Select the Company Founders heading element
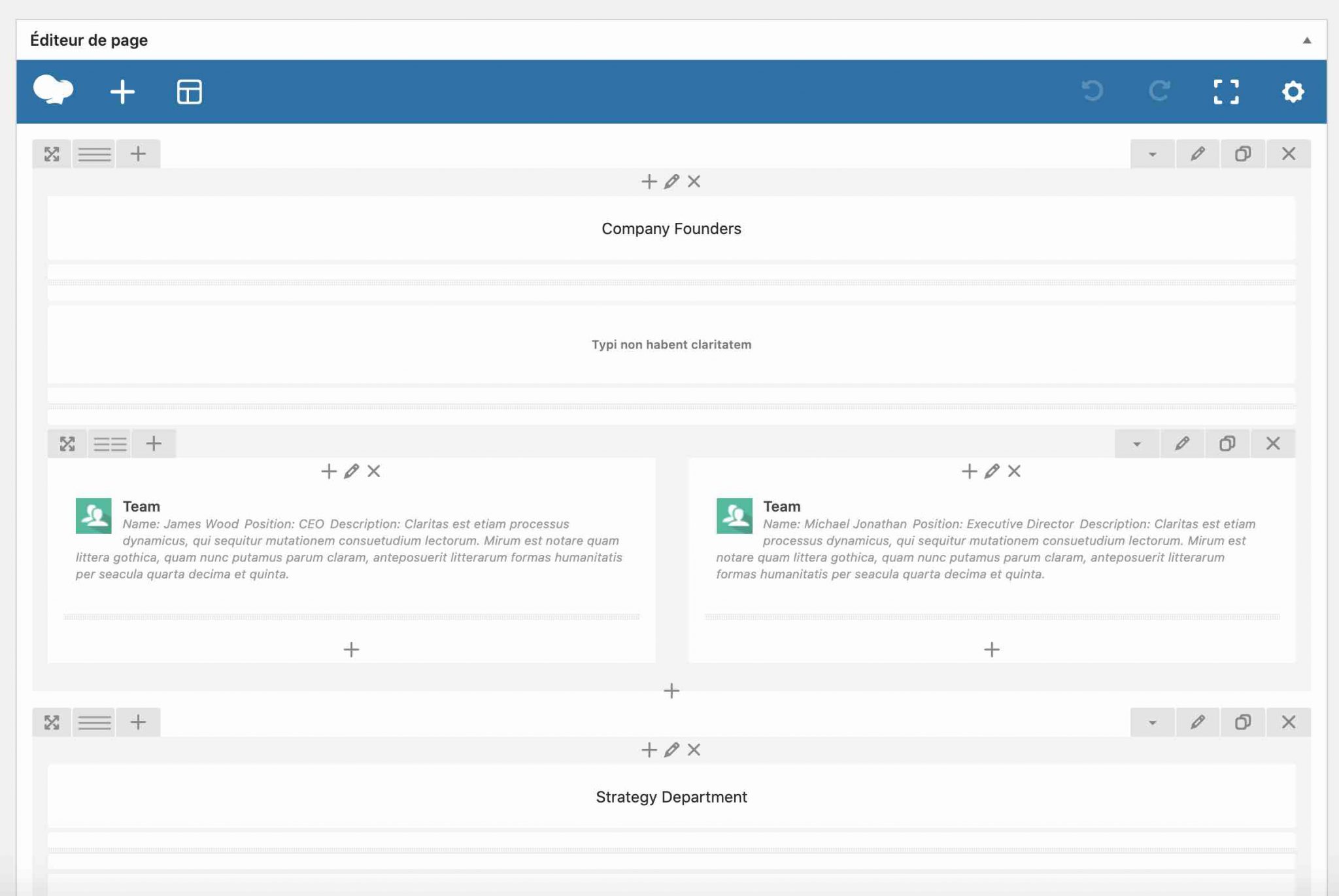Image resolution: width=1339 pixels, height=896 pixels. (671, 229)
